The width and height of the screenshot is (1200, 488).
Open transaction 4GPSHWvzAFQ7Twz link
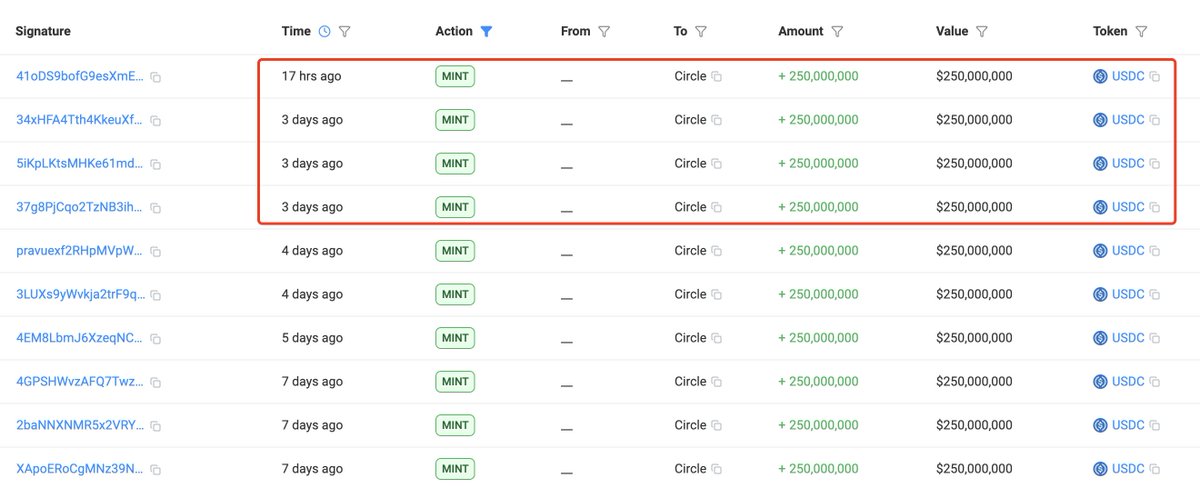tap(80, 382)
